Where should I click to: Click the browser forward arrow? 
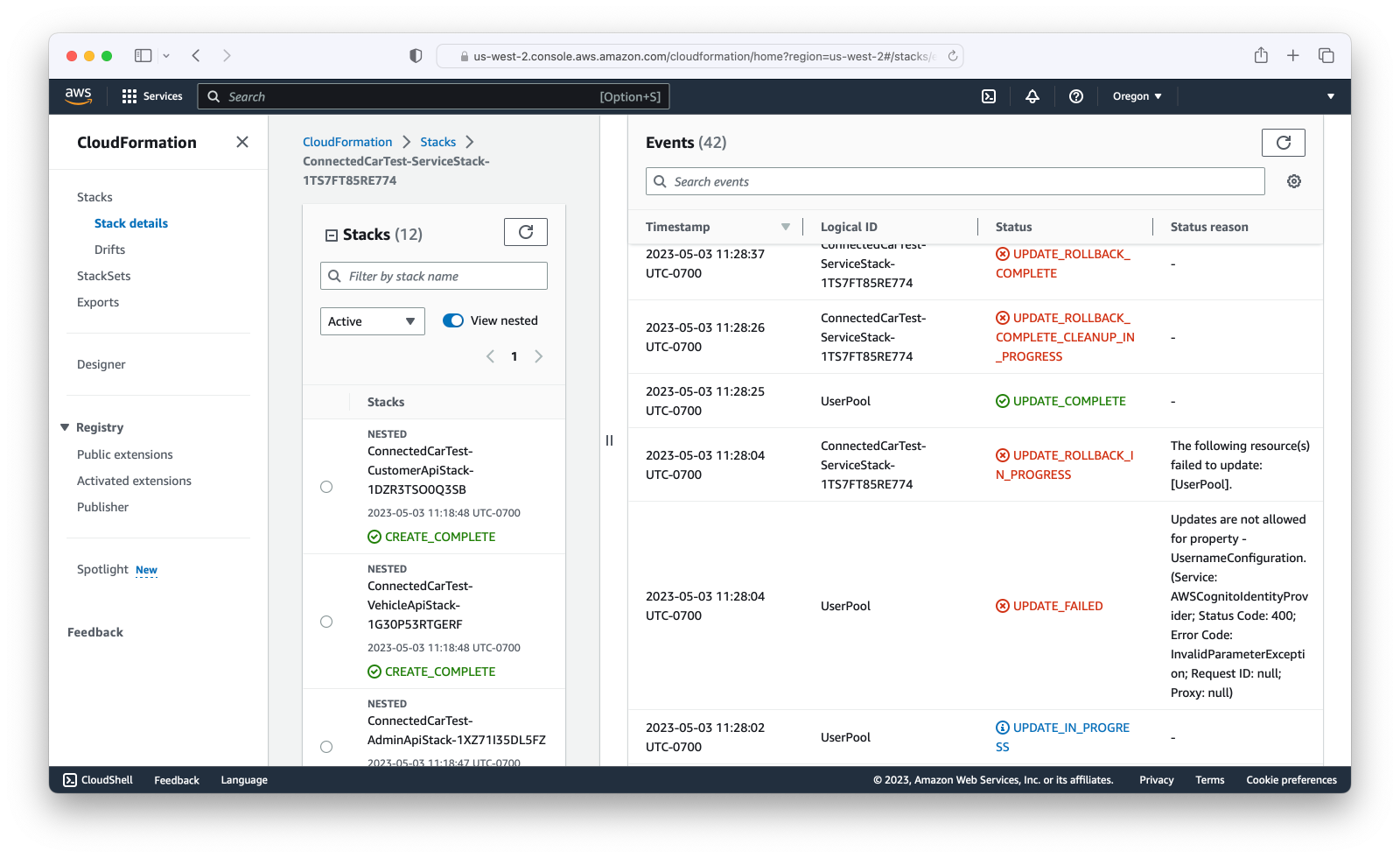coord(227,56)
